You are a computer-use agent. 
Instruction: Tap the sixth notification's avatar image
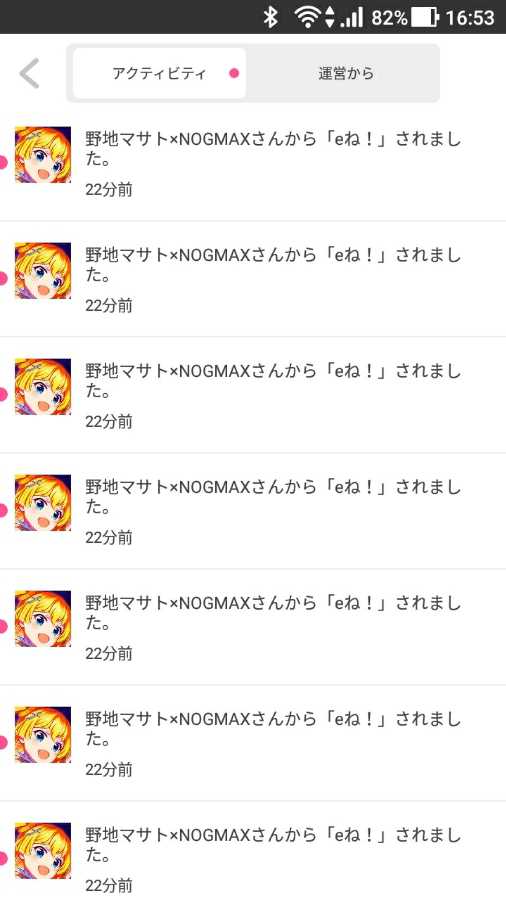tap(43, 735)
